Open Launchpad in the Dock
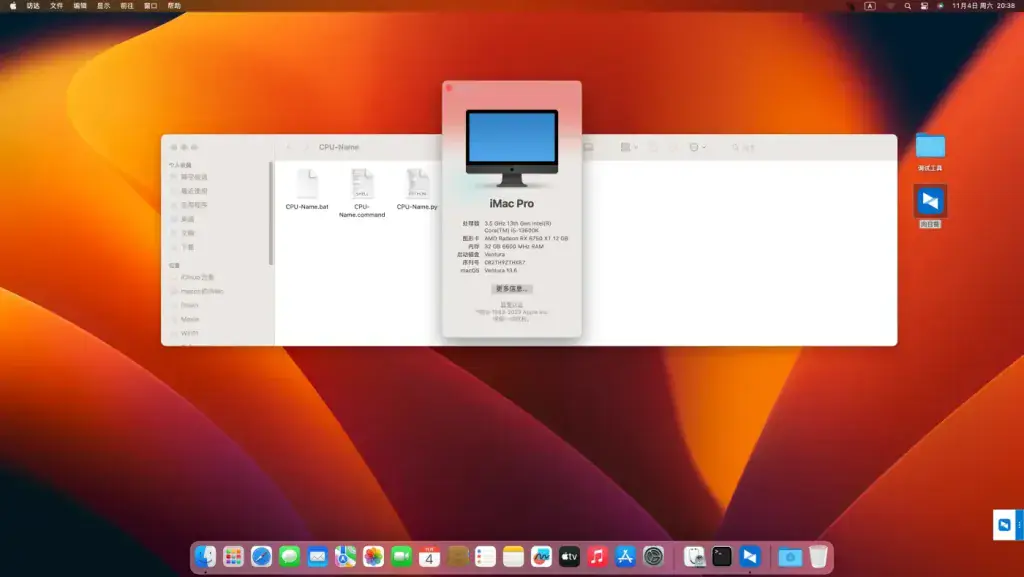 (233, 557)
